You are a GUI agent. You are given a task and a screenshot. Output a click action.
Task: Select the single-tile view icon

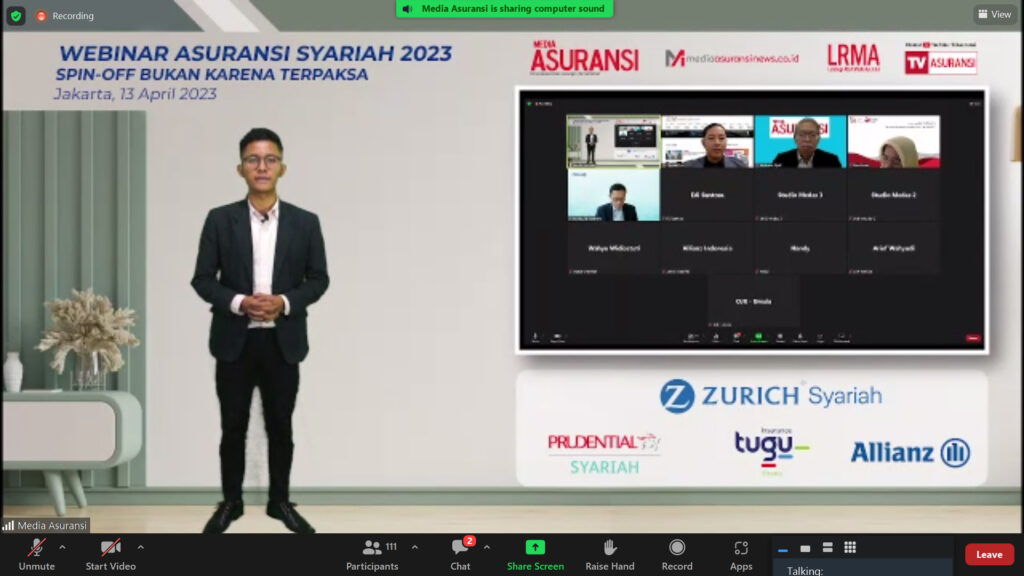(805, 549)
